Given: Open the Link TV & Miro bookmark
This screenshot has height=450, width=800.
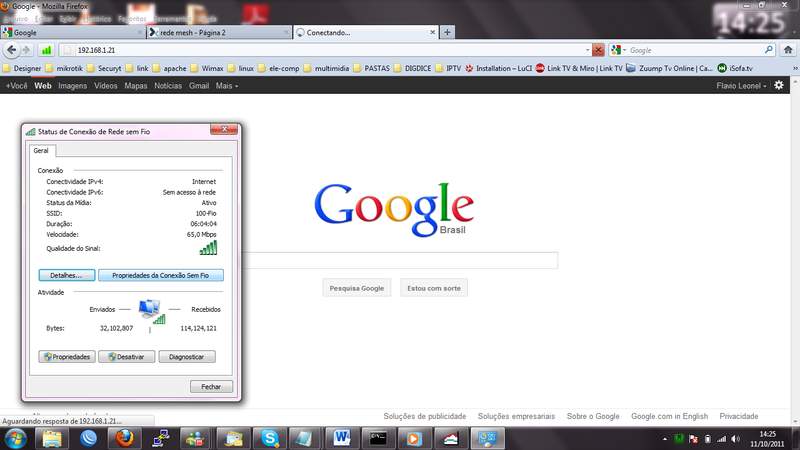Looking at the screenshot, I should click(579, 68).
